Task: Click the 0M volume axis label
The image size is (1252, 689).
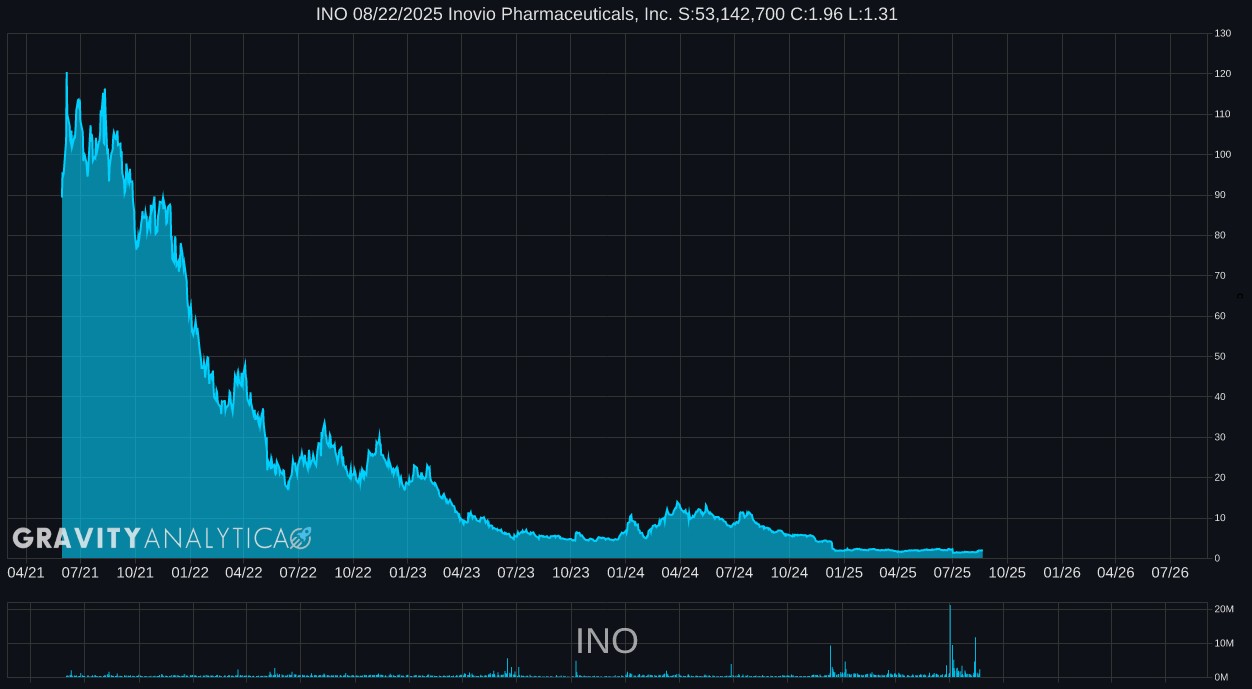Action: coord(1221,678)
